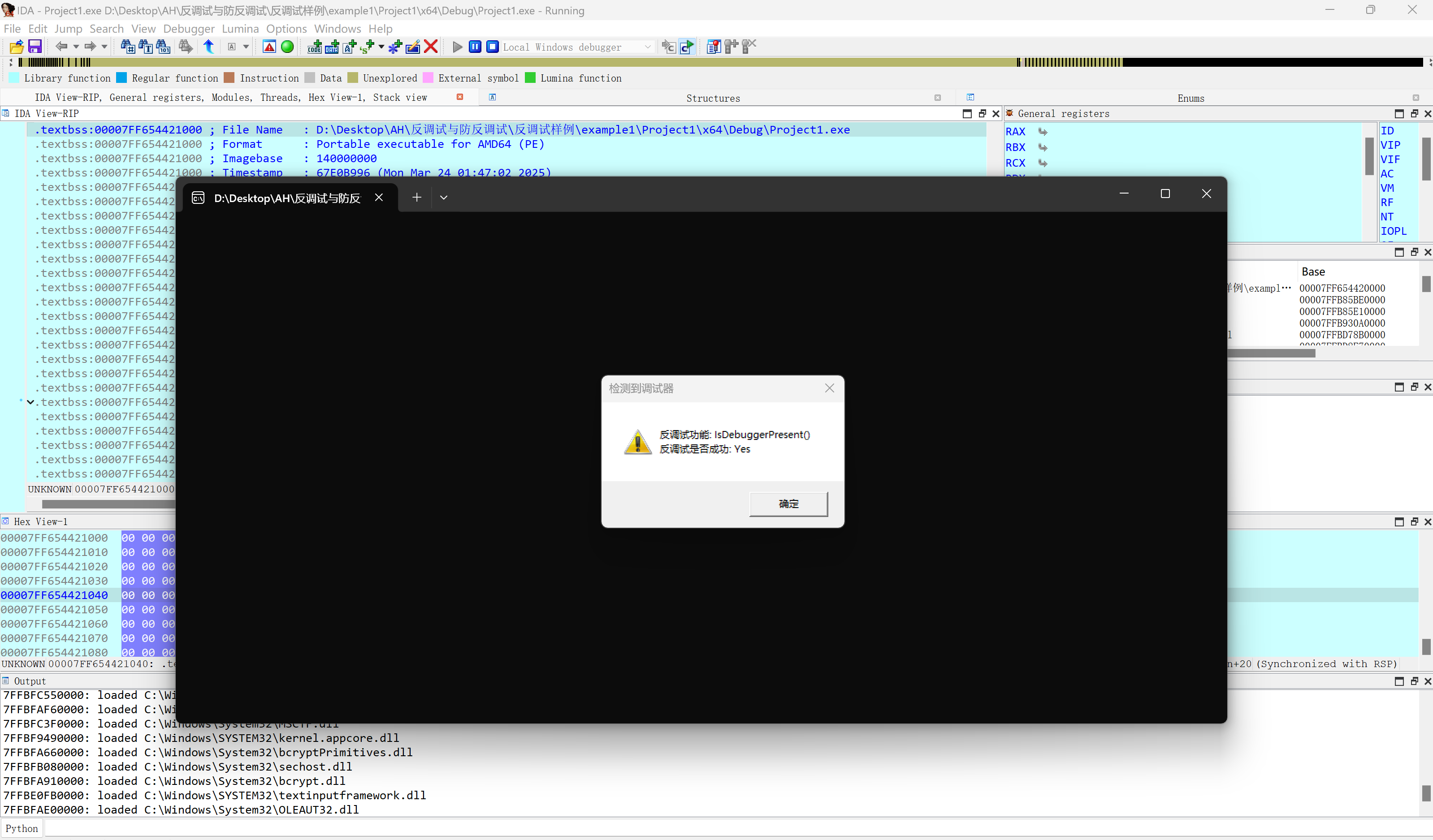
Task: Click the 确定 button in dialog
Action: tap(788, 504)
